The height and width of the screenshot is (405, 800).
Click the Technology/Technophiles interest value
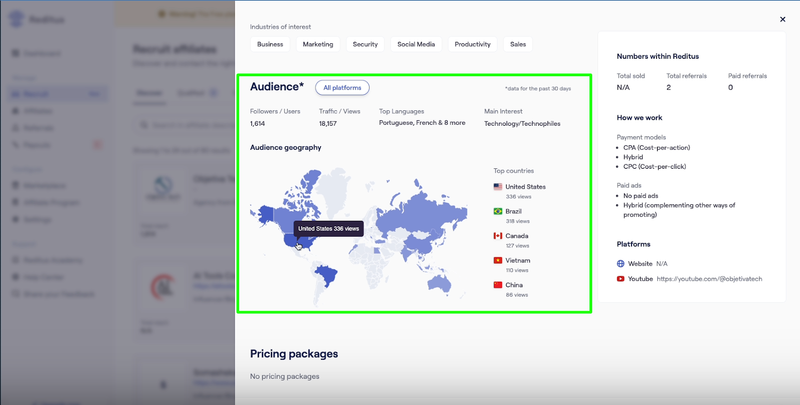(x=522, y=123)
